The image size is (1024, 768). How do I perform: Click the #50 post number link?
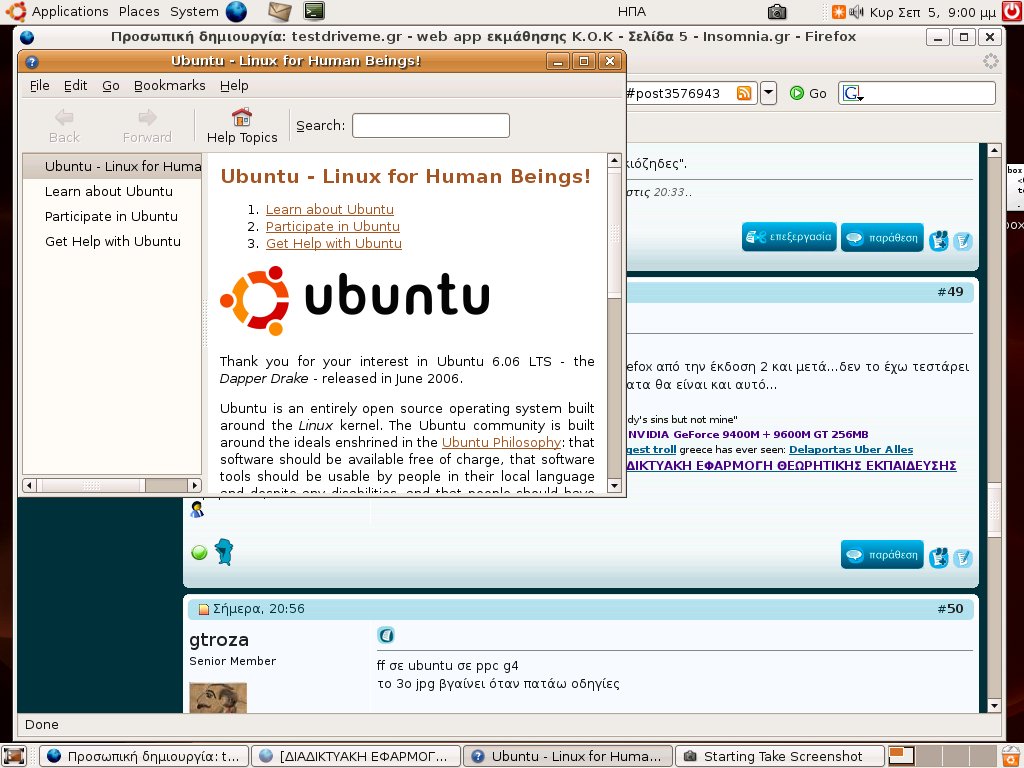pos(950,609)
